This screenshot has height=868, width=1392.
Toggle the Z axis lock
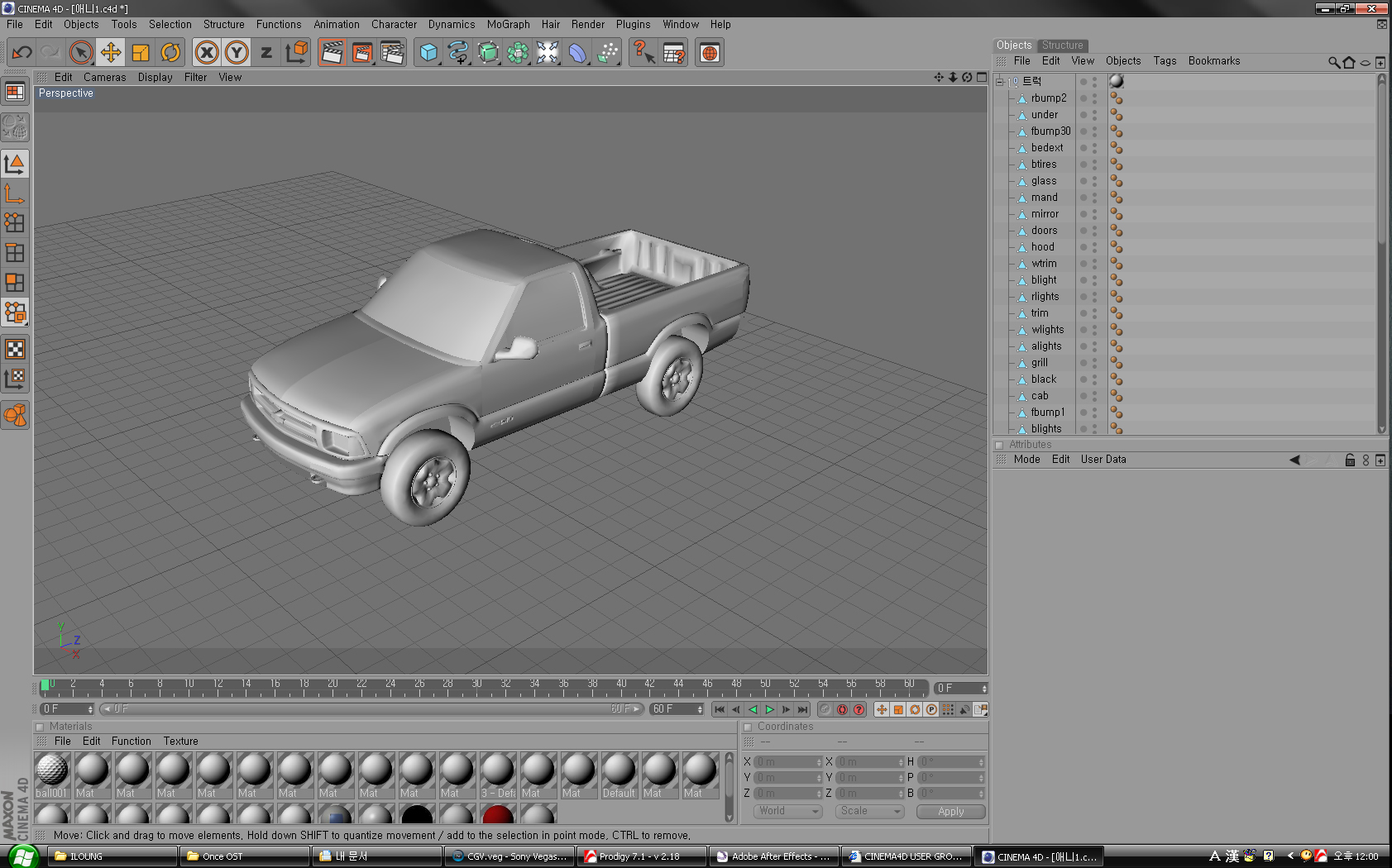click(266, 53)
